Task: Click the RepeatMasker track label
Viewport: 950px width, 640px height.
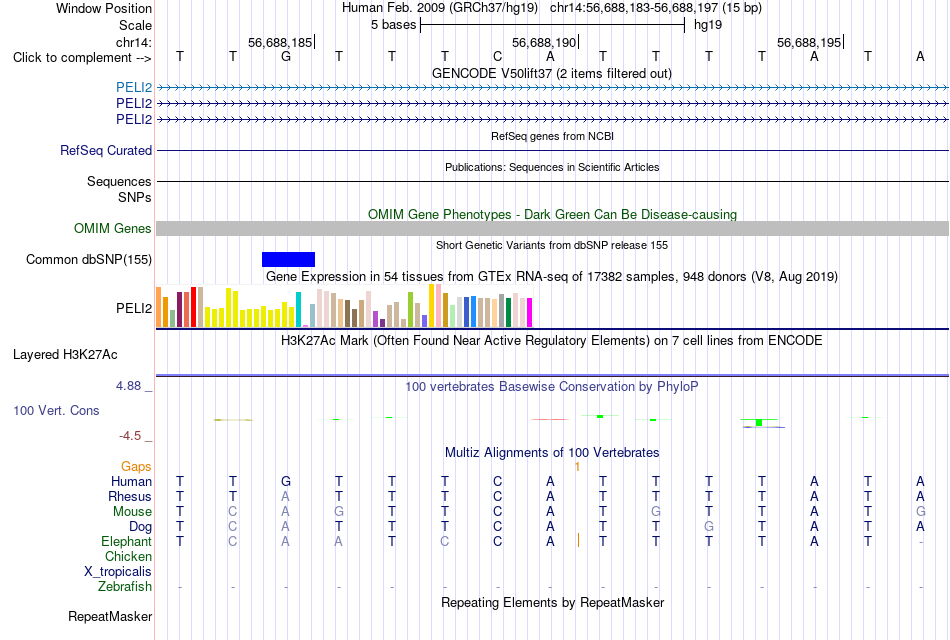Action: 110,616
